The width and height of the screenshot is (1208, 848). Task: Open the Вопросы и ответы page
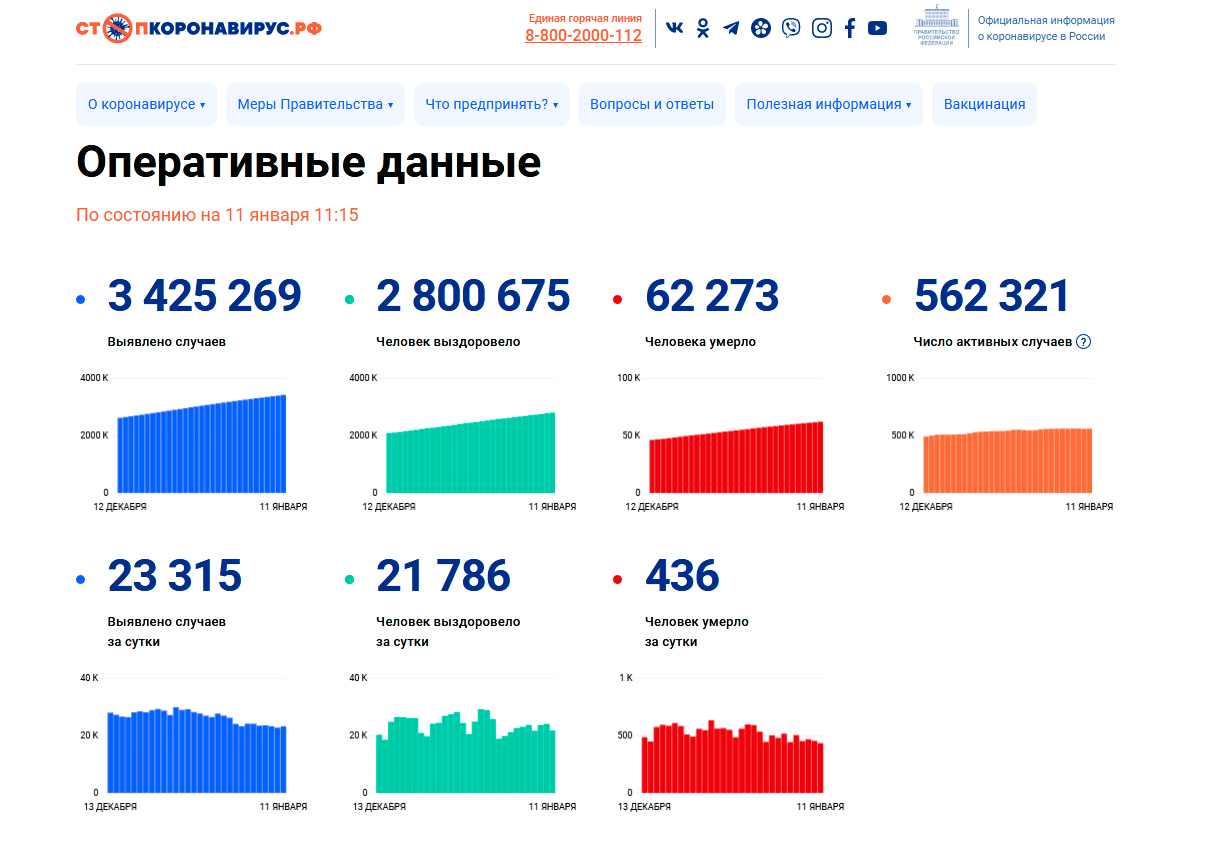coord(652,105)
